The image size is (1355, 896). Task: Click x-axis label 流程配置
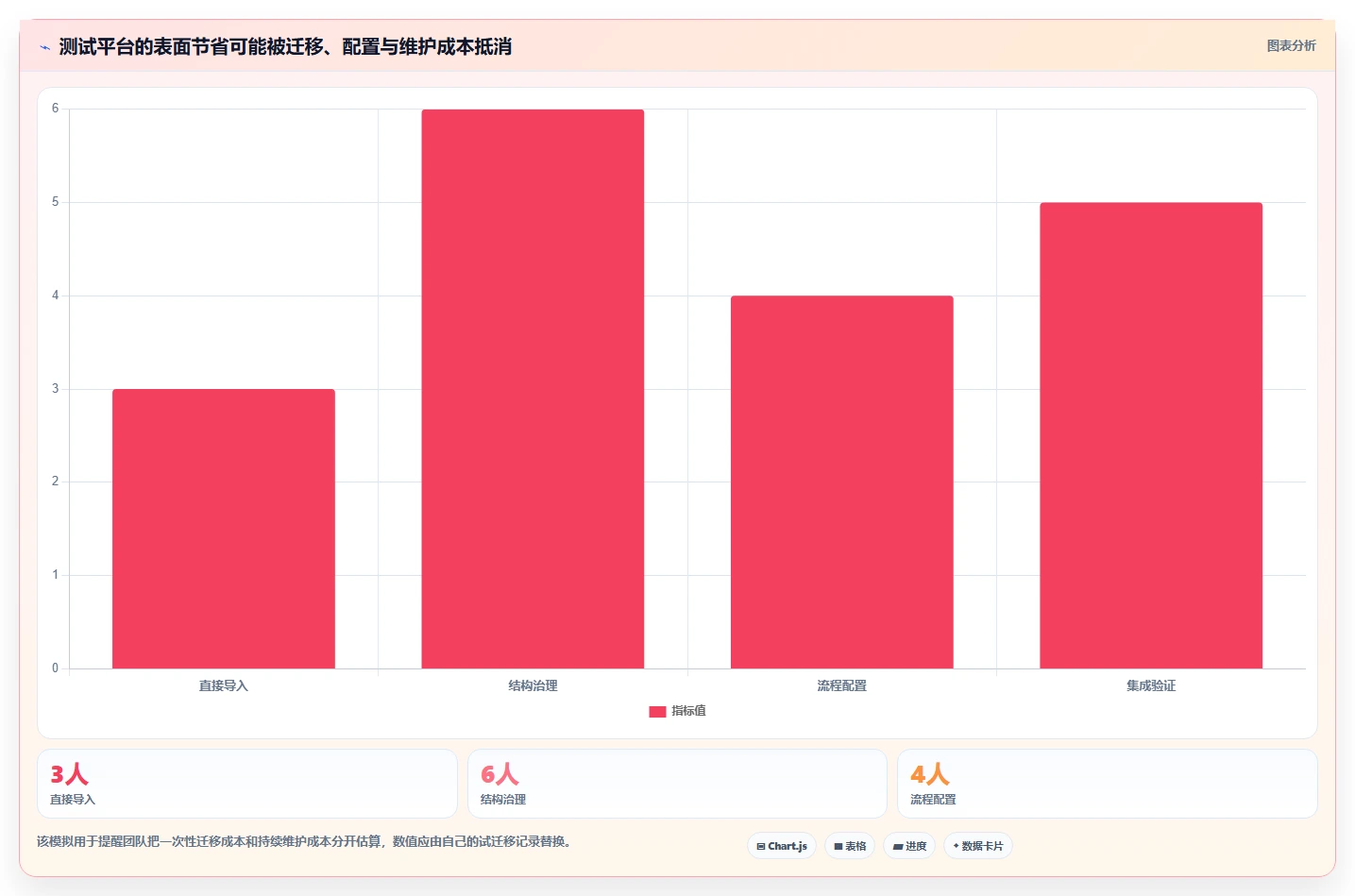(x=842, y=685)
